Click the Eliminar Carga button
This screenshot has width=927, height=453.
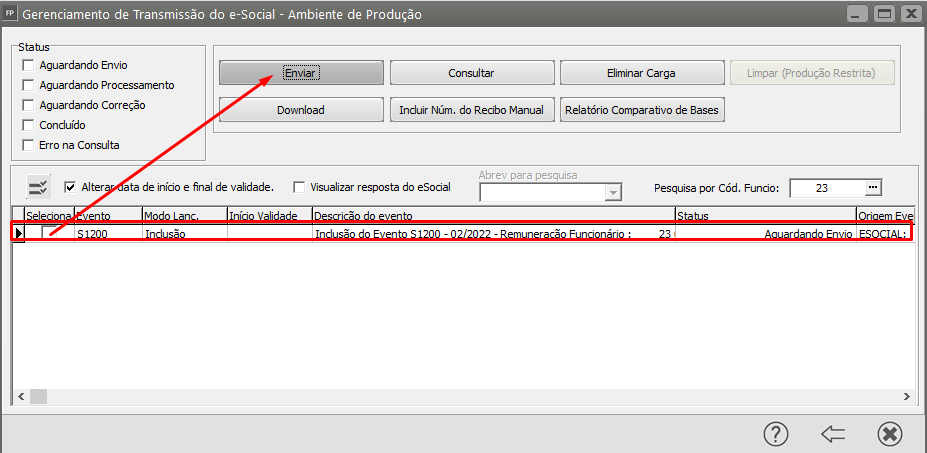[641, 73]
